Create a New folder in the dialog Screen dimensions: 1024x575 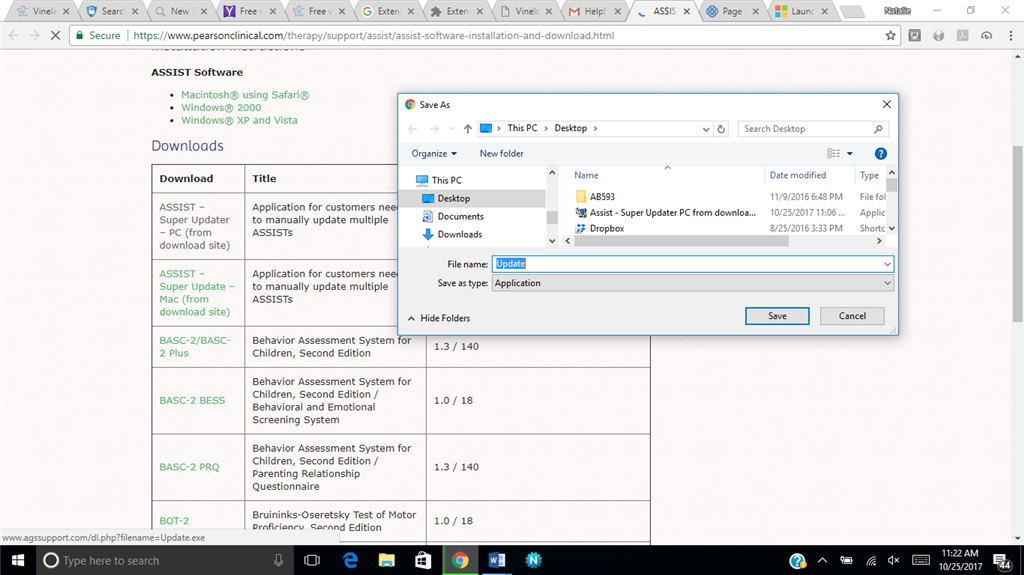point(502,154)
